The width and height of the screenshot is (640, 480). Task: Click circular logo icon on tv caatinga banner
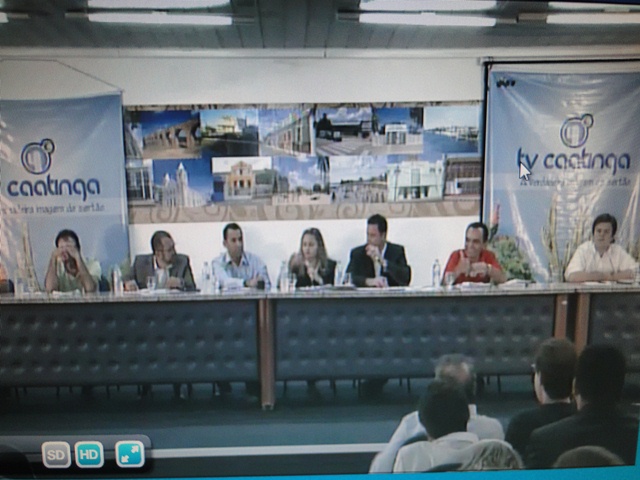pos(576,130)
